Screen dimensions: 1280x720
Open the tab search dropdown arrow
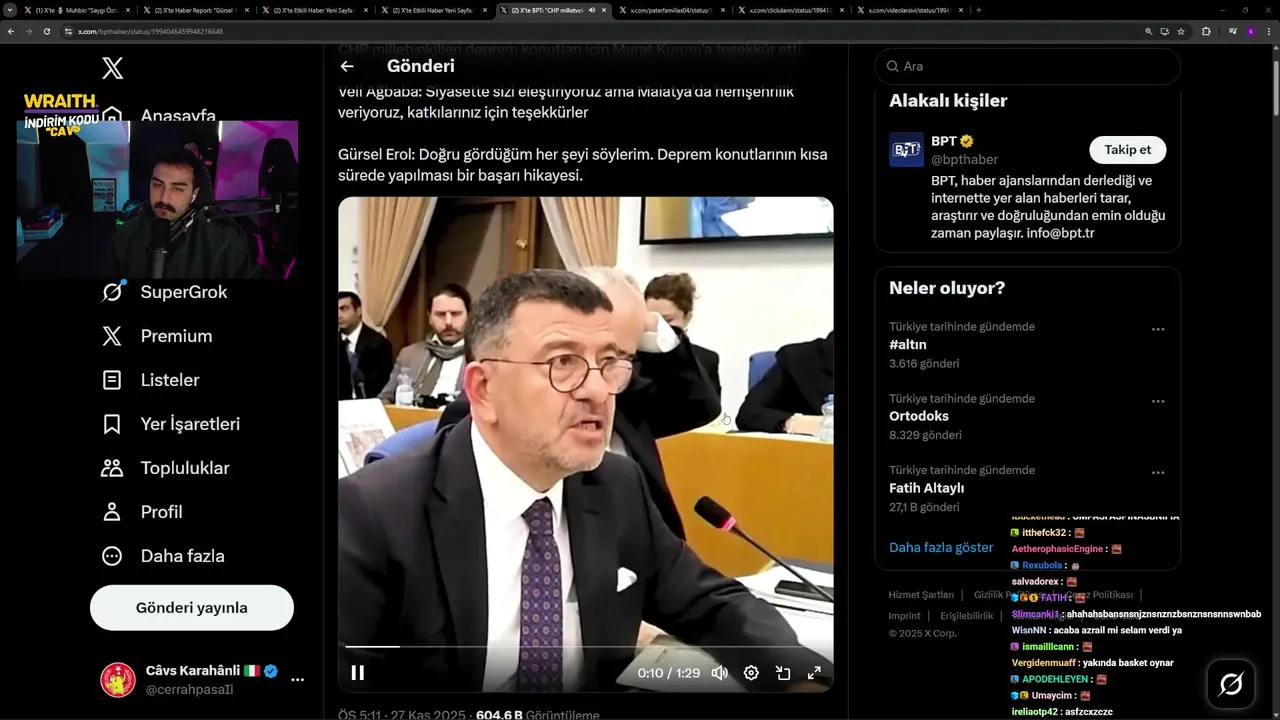(10, 10)
